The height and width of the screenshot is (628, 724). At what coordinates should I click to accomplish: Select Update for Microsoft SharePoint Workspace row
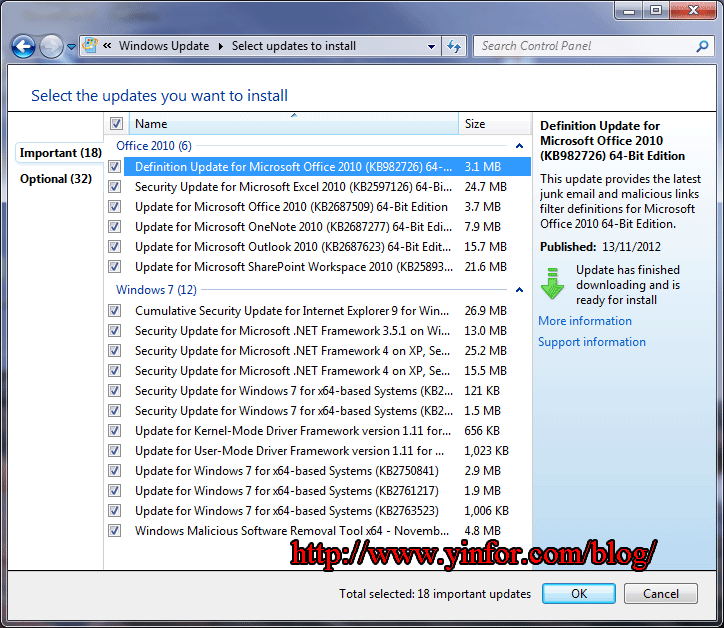click(327, 266)
